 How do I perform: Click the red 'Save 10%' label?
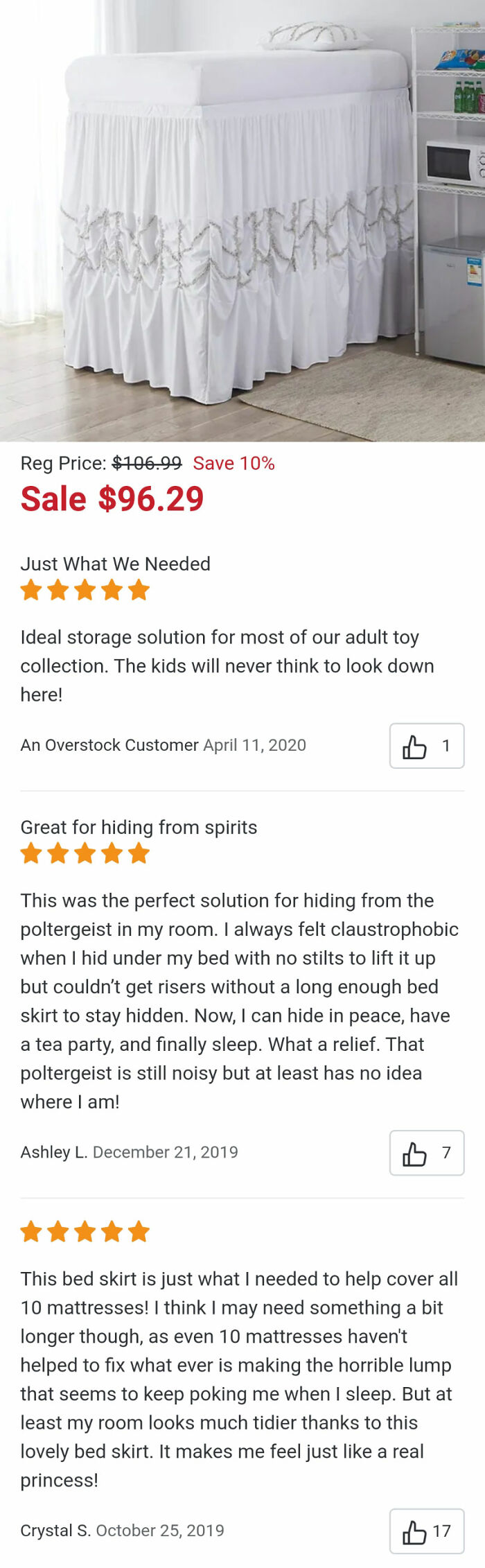tap(234, 463)
